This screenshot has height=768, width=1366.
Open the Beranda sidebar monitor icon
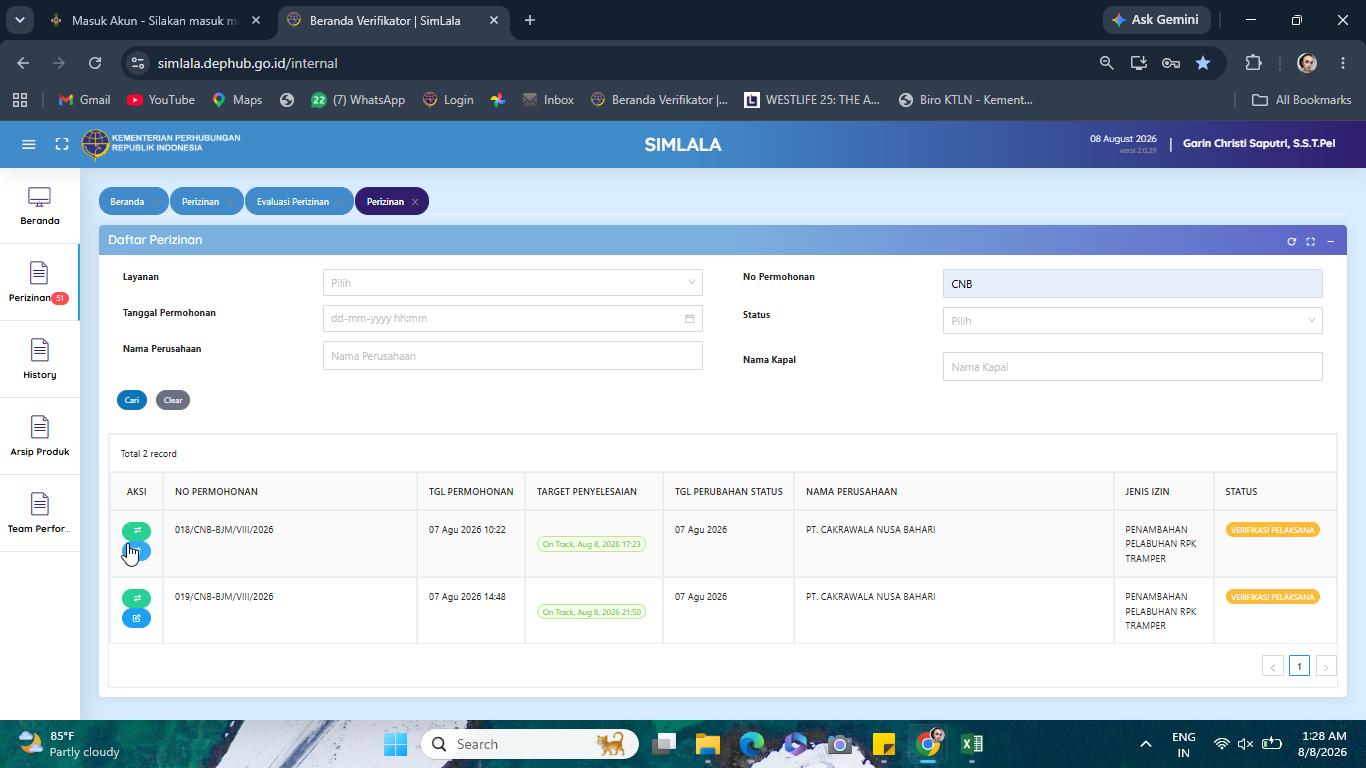(39, 198)
